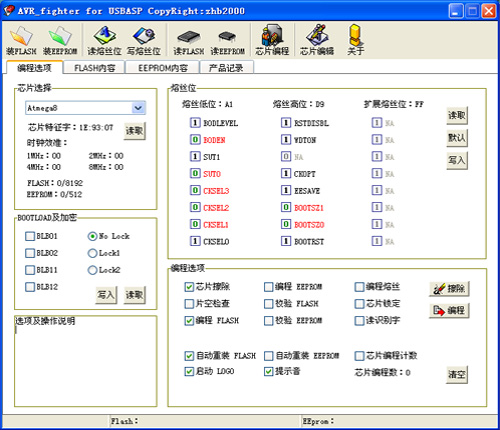Image resolution: width=500 pixels, height=430 pixels.
Task: Toggle the BODEN fuse bit box
Action: pyautogui.click(x=195, y=140)
